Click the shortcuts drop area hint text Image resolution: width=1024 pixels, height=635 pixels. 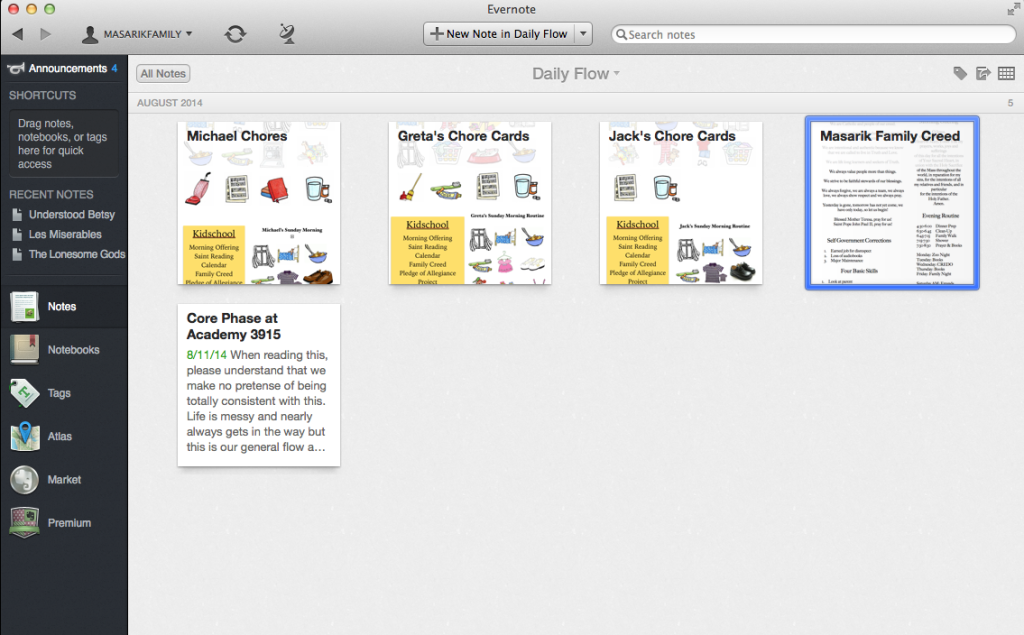[x=62, y=144]
